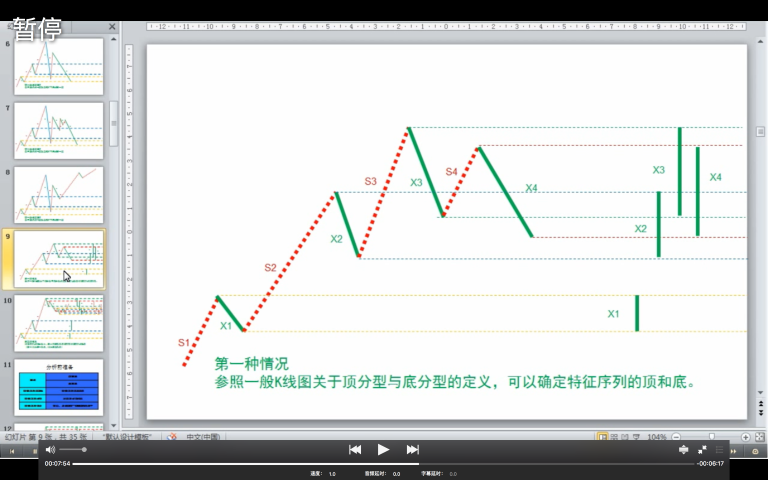
Task: Open slide 10 thumbnail in panel
Action: point(58,323)
